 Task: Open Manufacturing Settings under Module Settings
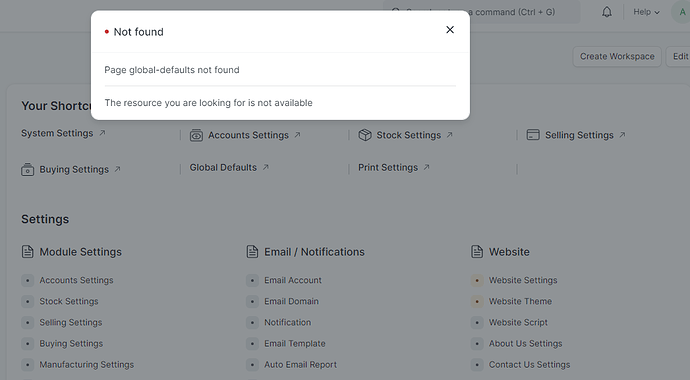(87, 365)
